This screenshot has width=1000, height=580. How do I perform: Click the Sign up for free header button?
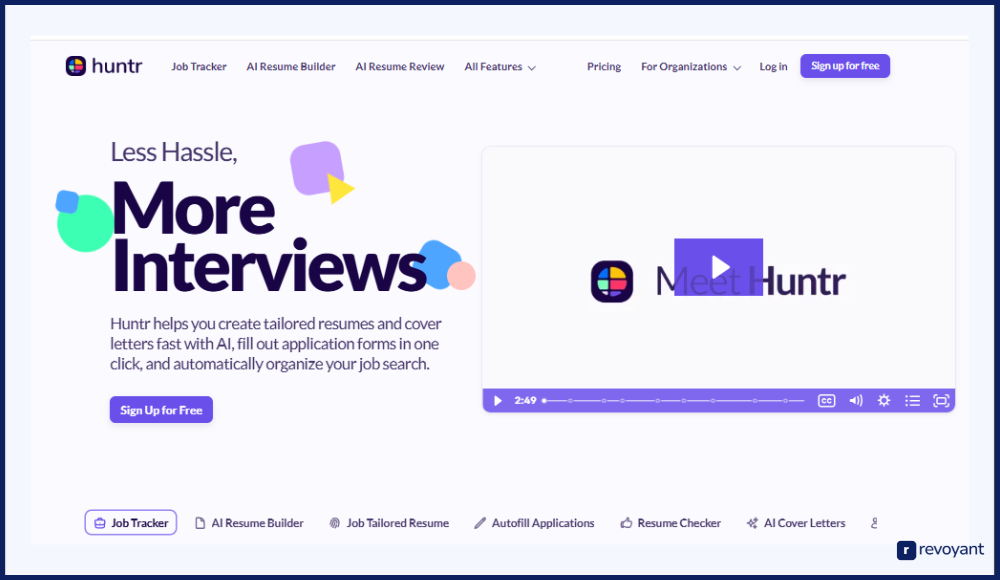(845, 66)
